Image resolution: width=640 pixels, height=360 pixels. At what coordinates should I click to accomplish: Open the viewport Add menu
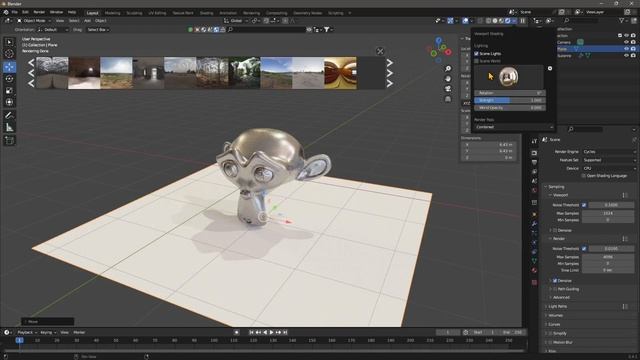(x=87, y=20)
